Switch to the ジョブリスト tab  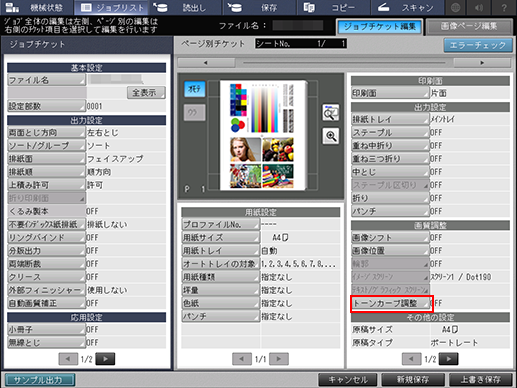tap(112, 7)
